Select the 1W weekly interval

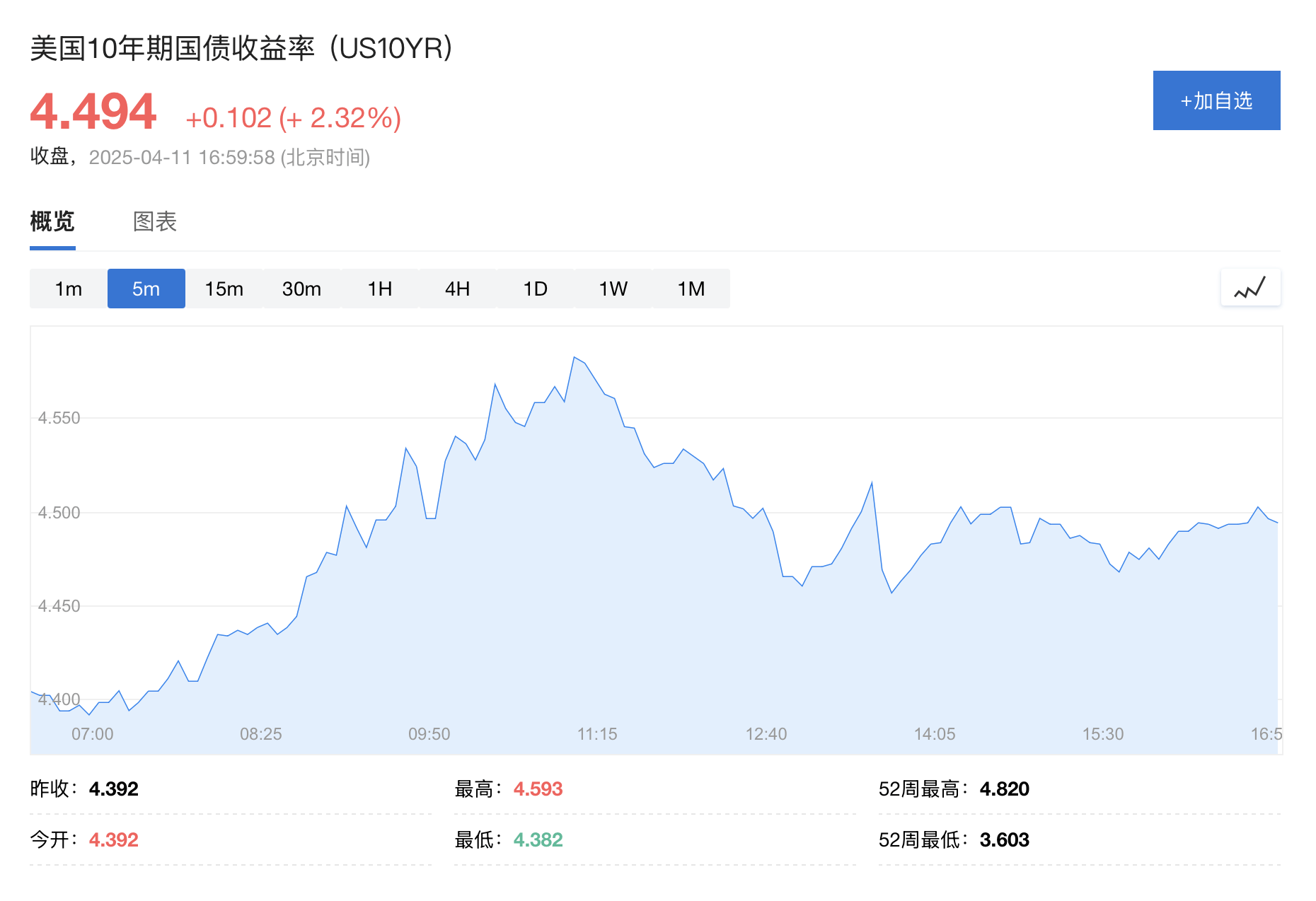(x=613, y=288)
